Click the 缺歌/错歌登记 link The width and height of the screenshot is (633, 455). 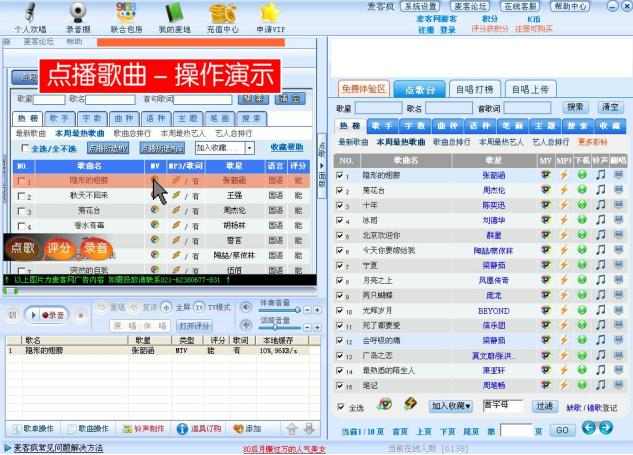591,408
